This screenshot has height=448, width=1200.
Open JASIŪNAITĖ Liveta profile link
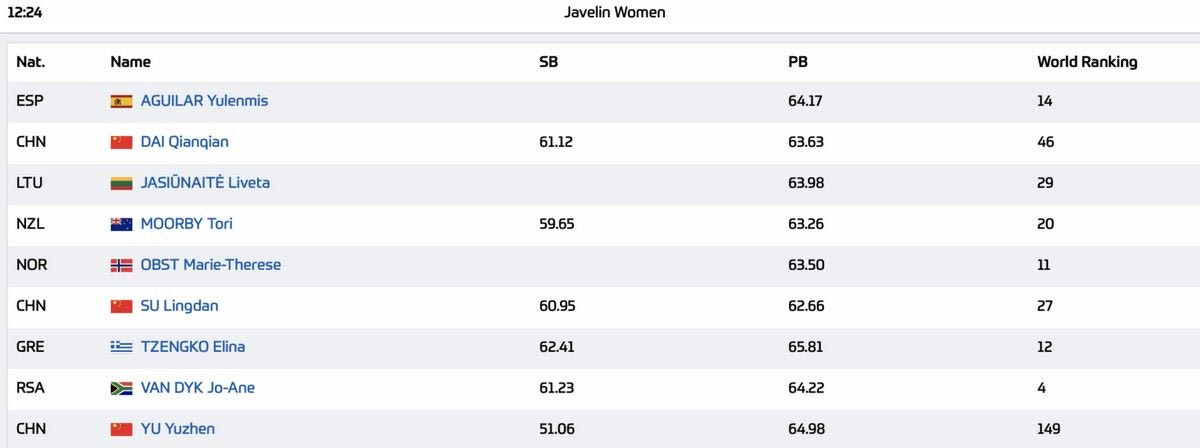[x=205, y=183]
